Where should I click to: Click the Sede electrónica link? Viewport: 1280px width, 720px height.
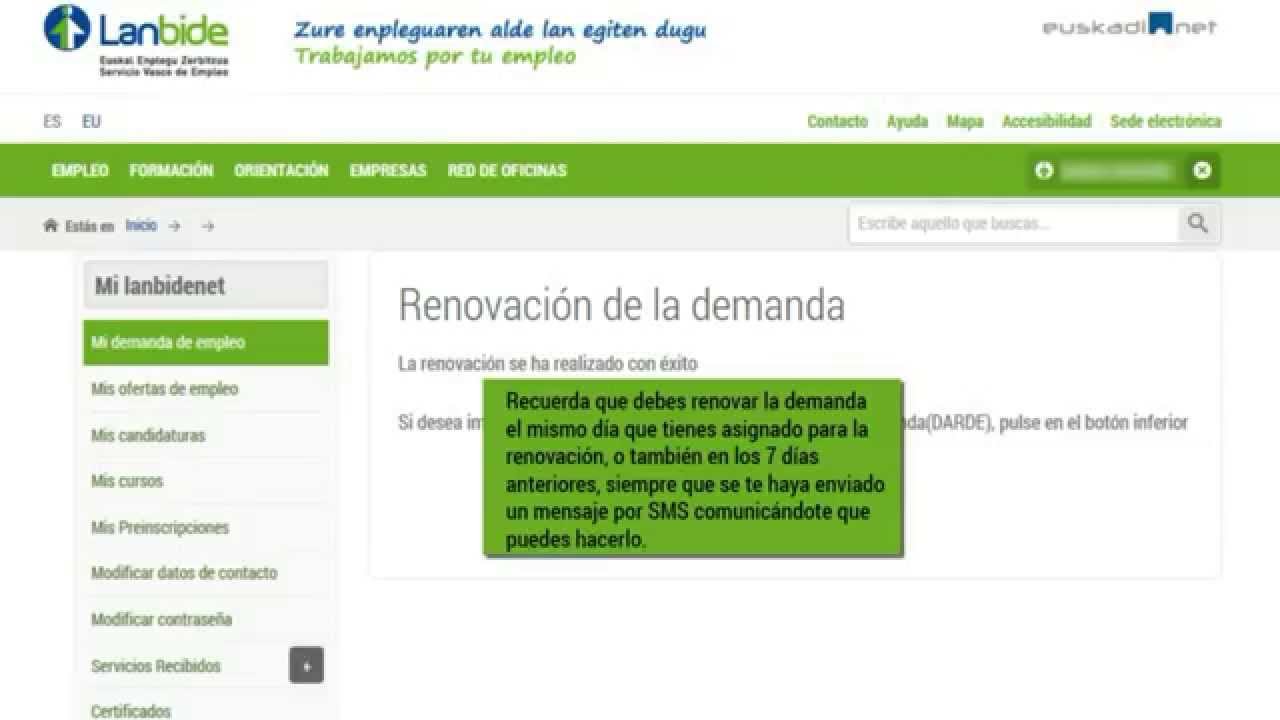point(1165,121)
